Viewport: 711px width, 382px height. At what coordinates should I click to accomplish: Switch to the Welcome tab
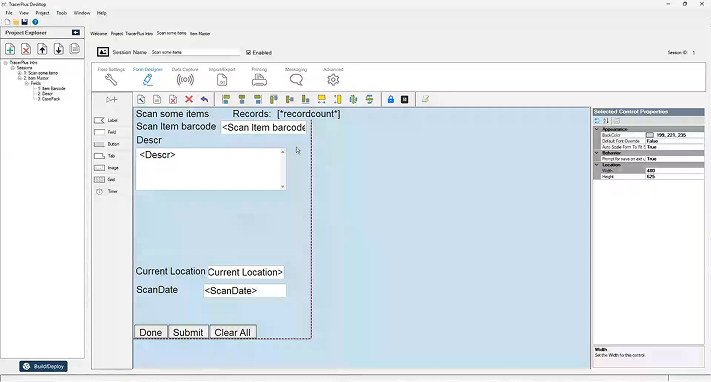pyautogui.click(x=98, y=34)
